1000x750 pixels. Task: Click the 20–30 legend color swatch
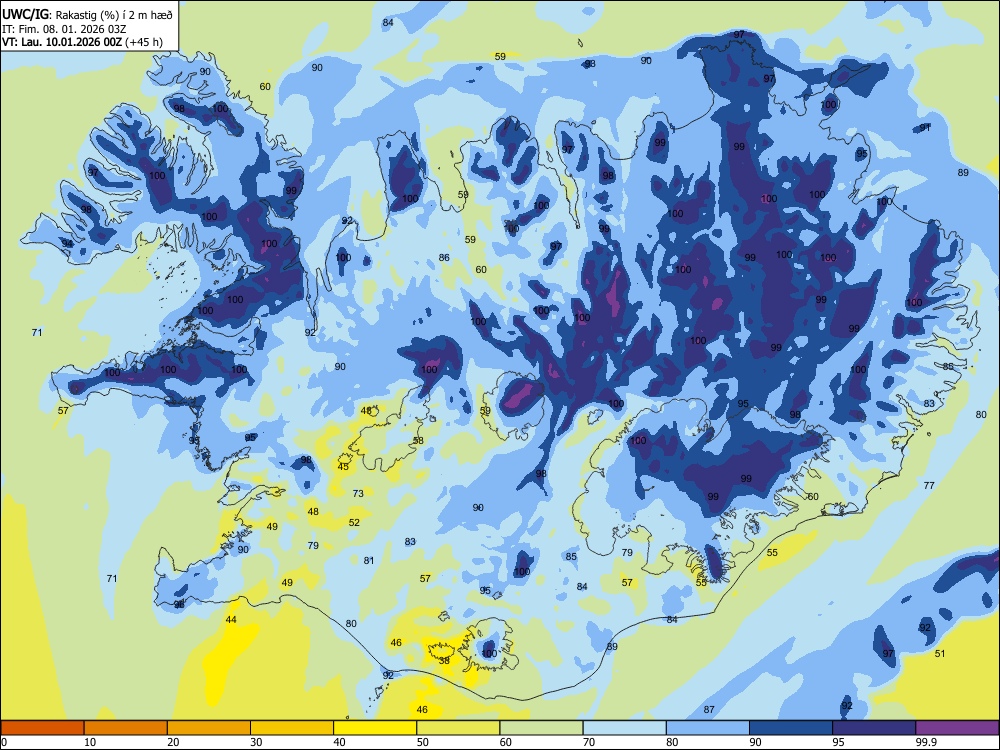[209, 728]
